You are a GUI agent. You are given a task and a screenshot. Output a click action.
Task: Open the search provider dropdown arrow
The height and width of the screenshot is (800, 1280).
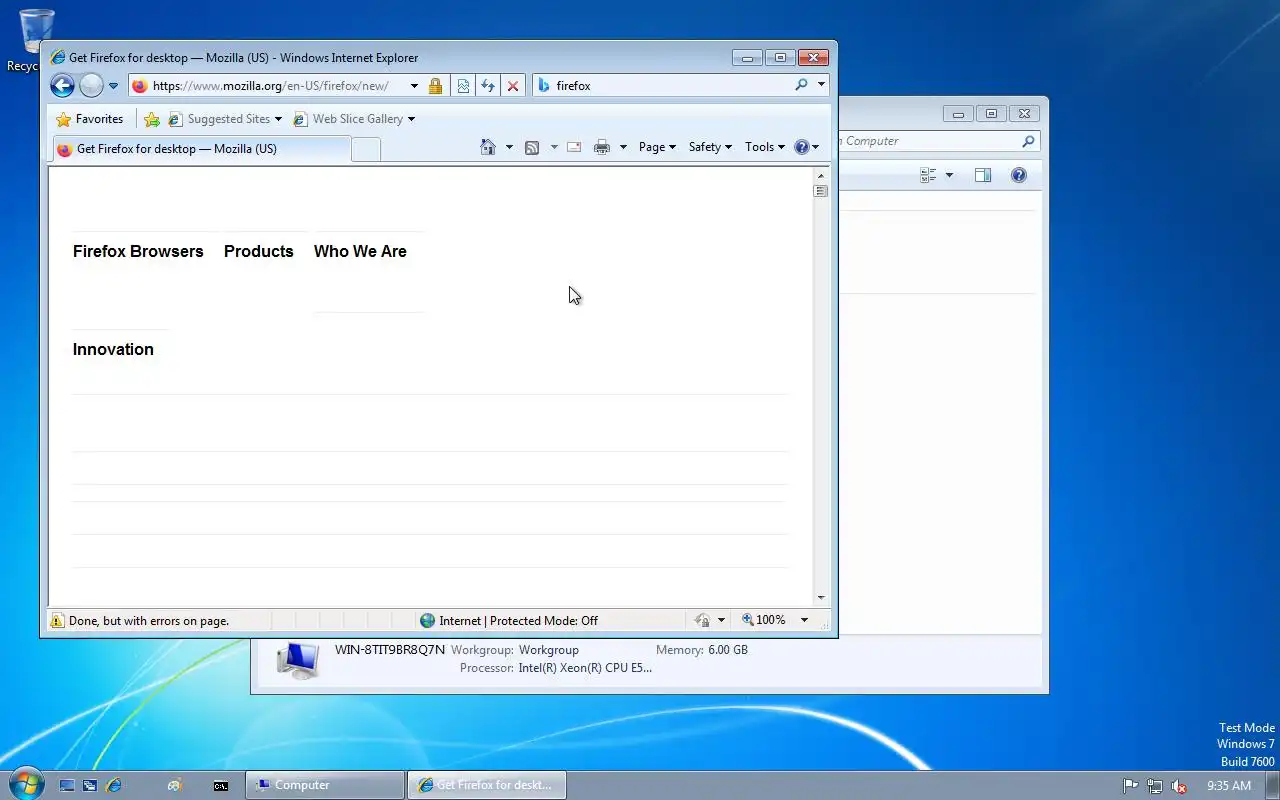(821, 85)
